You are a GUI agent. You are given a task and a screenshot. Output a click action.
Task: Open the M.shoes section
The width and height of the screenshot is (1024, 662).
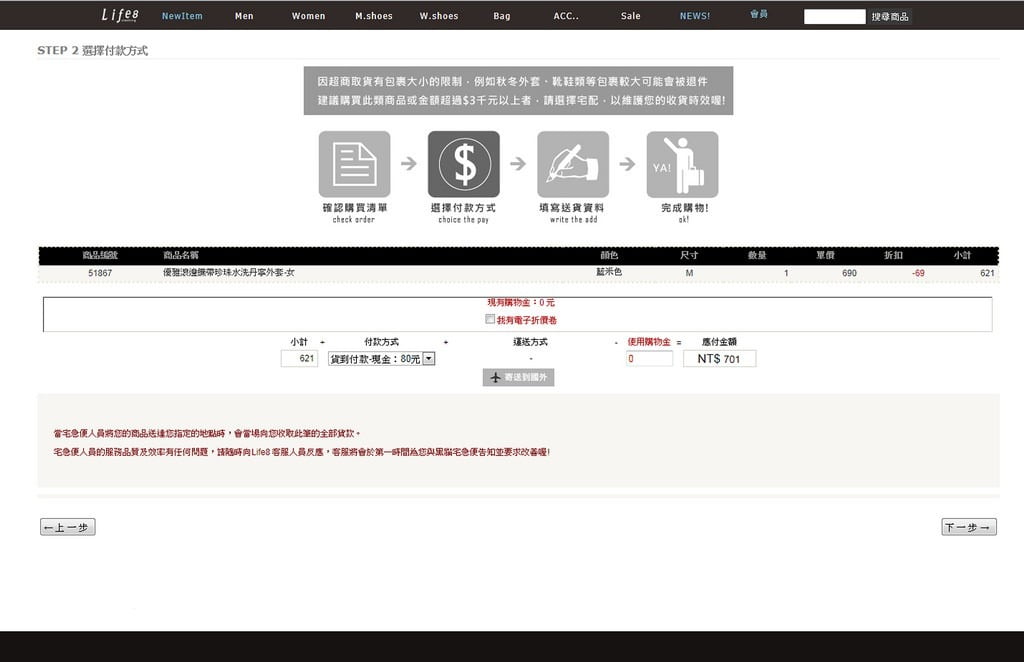click(374, 16)
